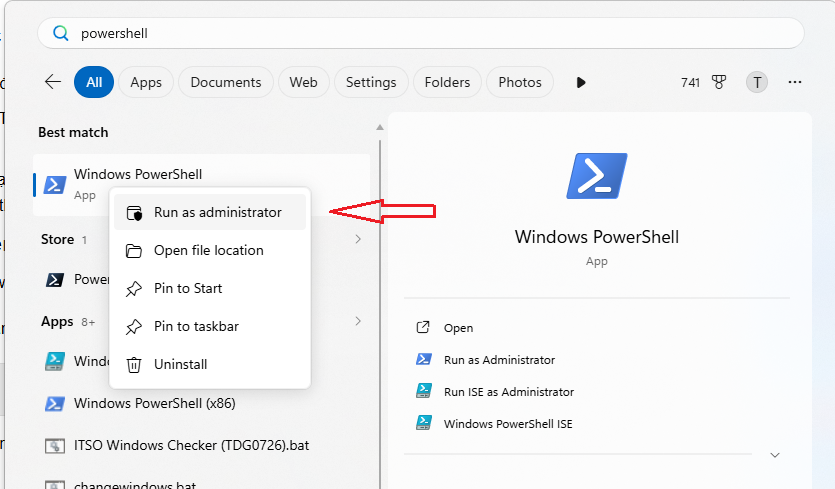Switch to the Folders filter tab

pyautogui.click(x=447, y=82)
